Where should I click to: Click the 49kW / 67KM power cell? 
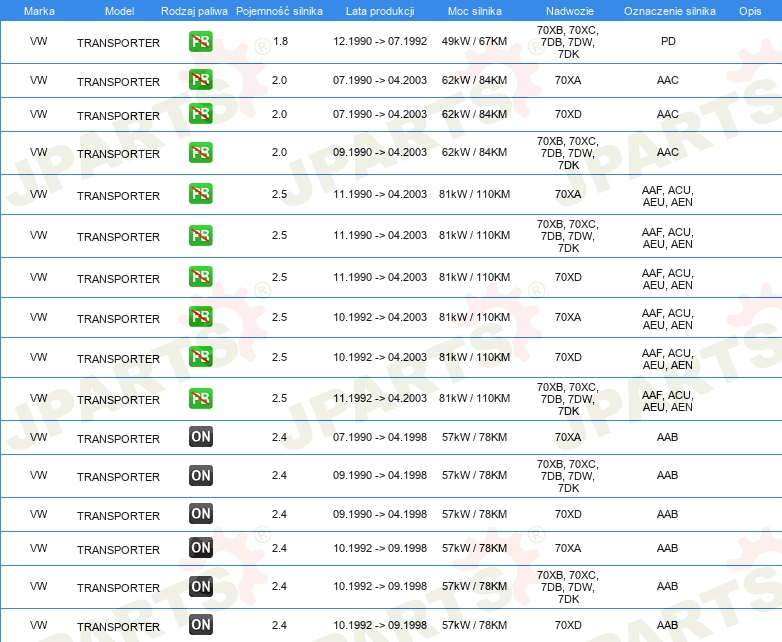[474, 41]
